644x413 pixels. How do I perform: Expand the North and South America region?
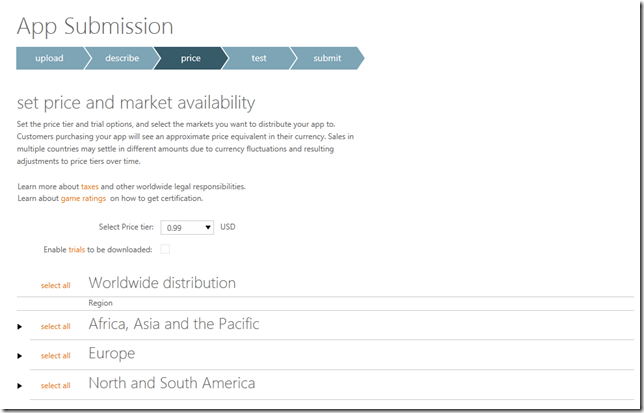point(19,386)
